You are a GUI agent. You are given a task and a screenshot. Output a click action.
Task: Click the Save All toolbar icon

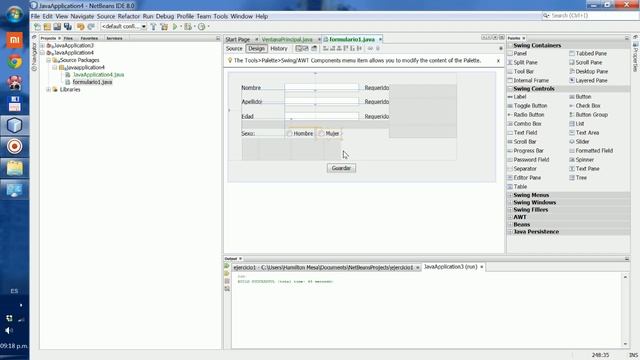pyautogui.click(x=68, y=27)
